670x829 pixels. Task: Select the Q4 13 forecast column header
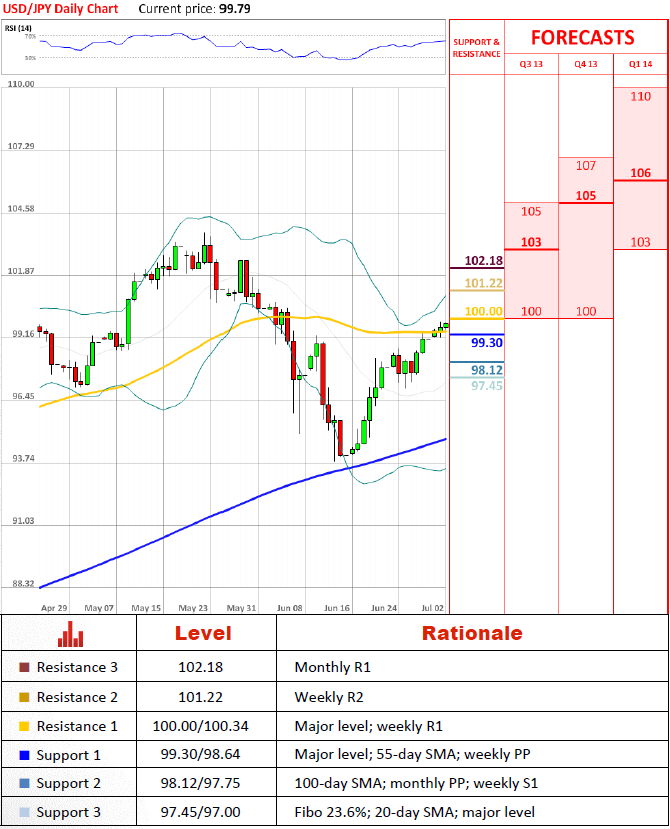[x=586, y=64]
